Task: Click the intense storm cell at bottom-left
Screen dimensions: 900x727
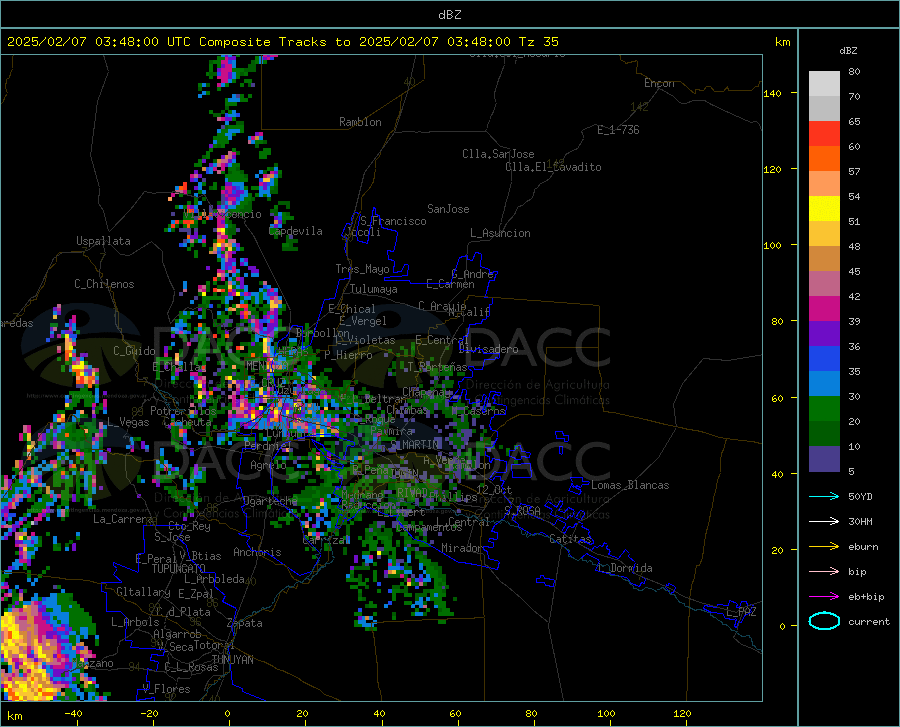Action: [x=43, y=651]
